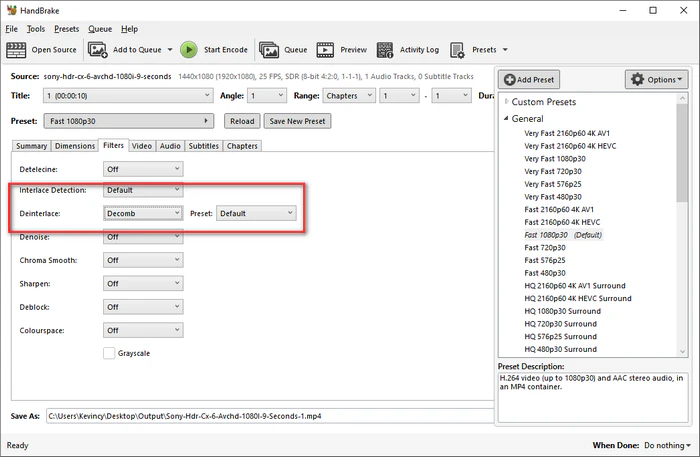This screenshot has width=700, height=457.
Task: Open the Add to Queue dropdown arrow
Action: pos(170,50)
